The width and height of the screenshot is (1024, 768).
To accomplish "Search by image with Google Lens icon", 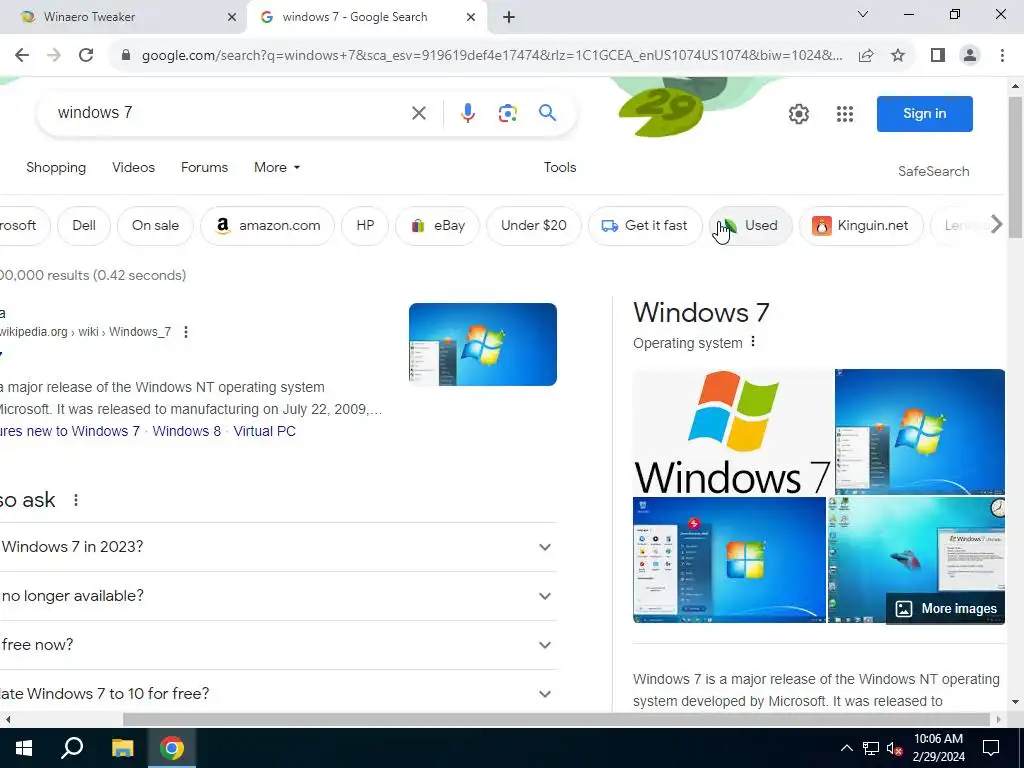I will 507,113.
